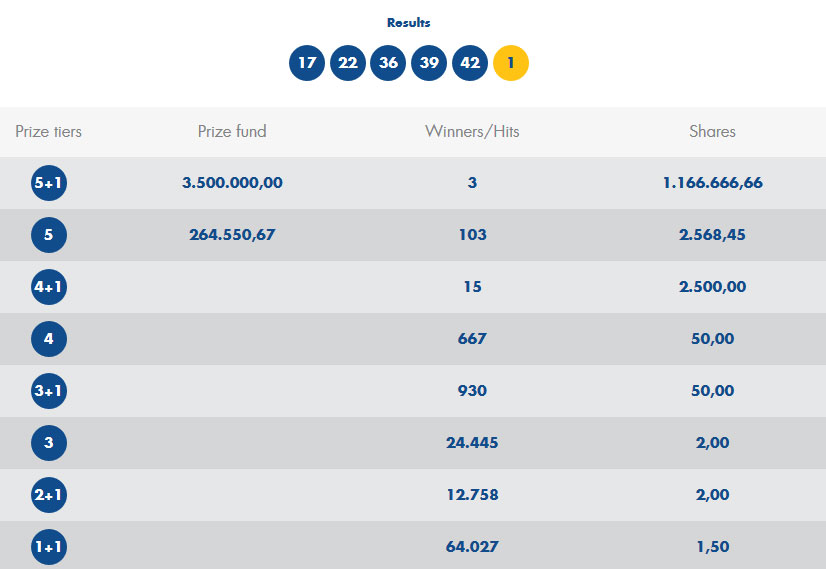Click the number 39 result ball
826x569 pixels.
[429, 63]
